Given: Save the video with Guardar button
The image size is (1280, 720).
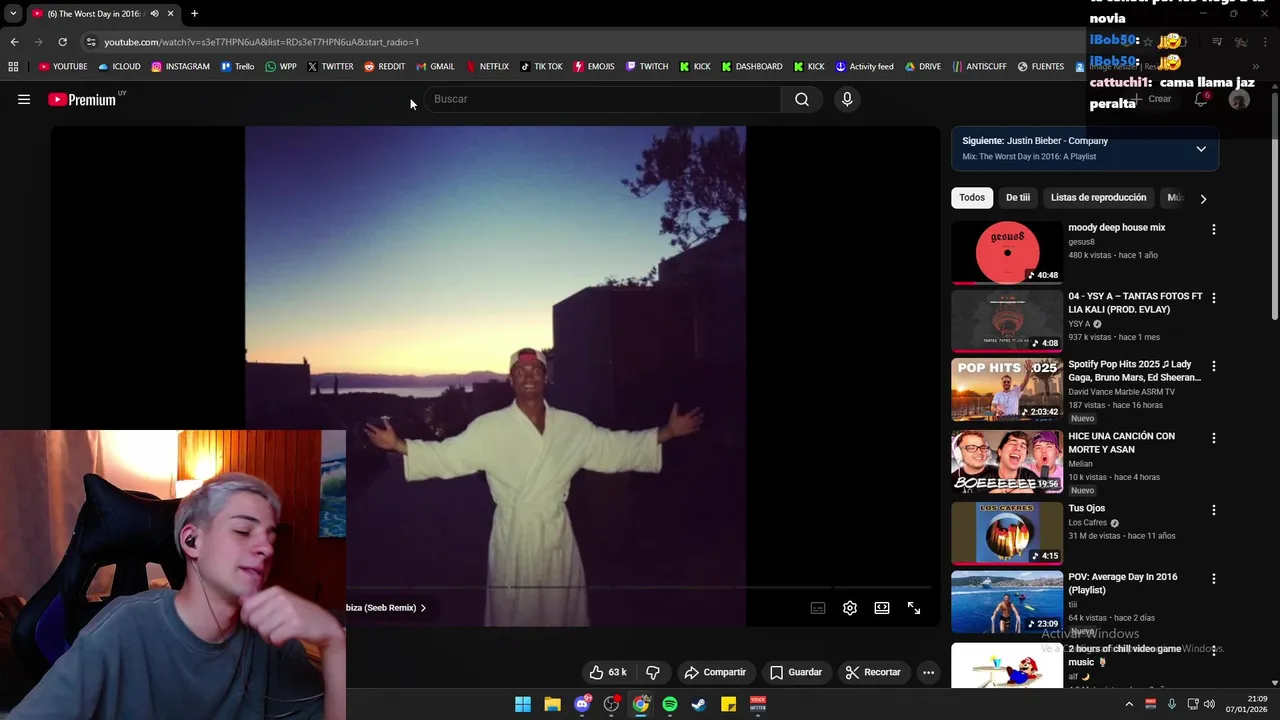Looking at the screenshot, I should coord(796,672).
